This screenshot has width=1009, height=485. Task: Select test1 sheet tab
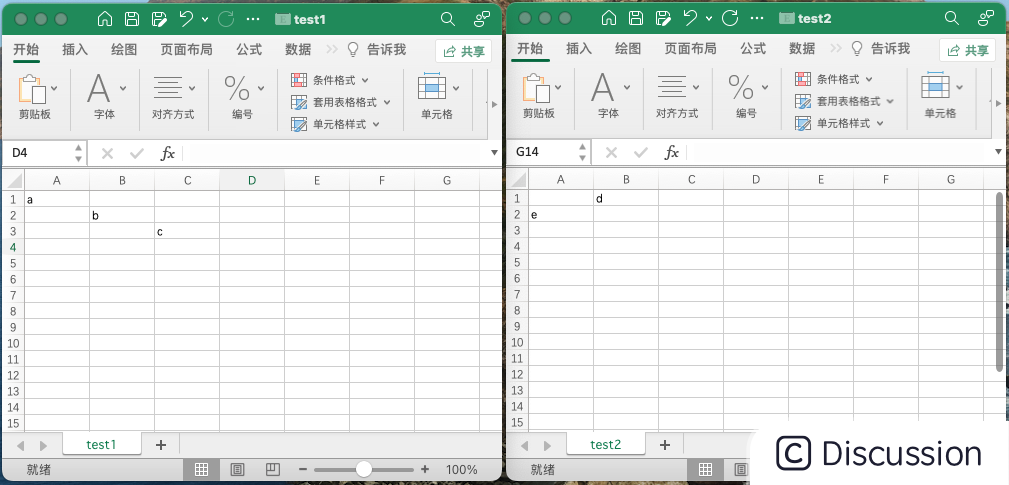coord(101,444)
